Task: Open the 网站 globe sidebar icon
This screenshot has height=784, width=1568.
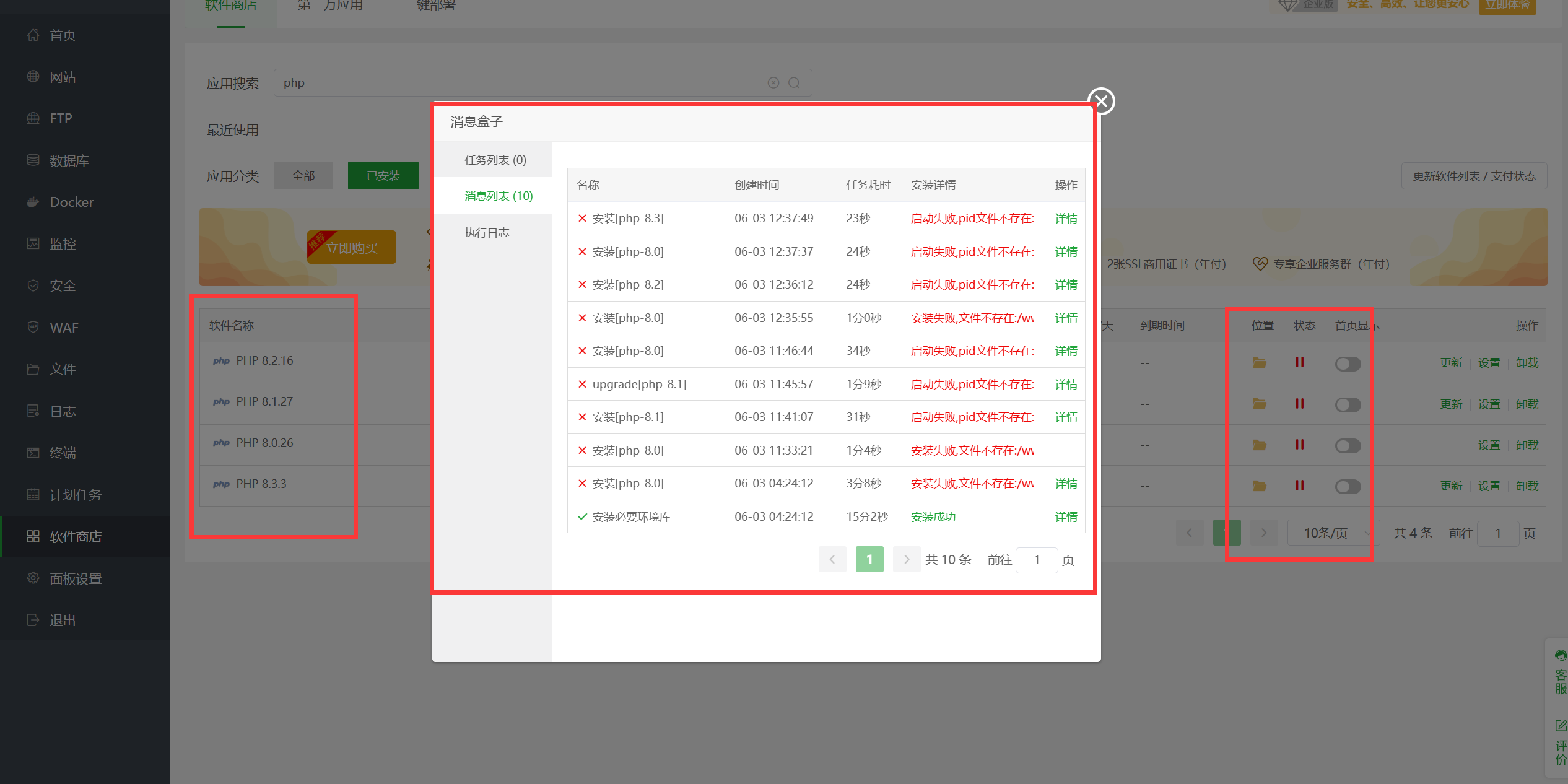Action: (33, 77)
